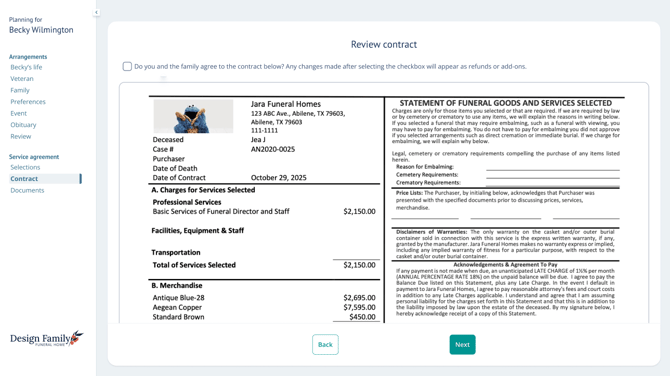The image size is (670, 376).
Task: Click the October 29, 2025 contract date
Action: point(279,177)
